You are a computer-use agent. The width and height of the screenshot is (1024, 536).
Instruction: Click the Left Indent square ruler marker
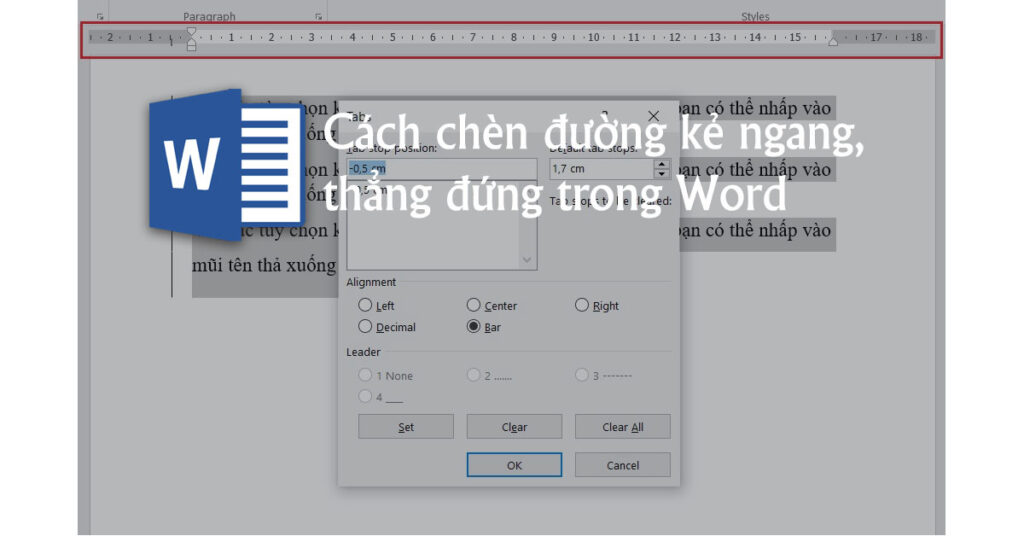pyautogui.click(x=191, y=47)
